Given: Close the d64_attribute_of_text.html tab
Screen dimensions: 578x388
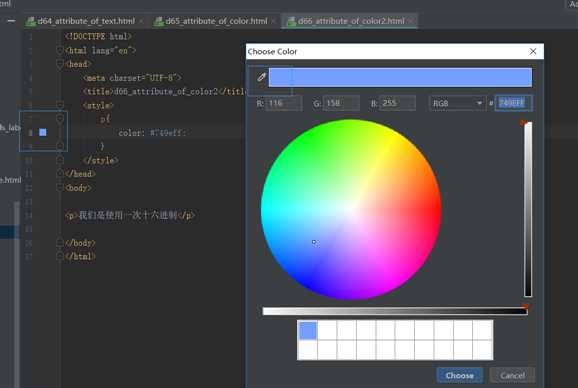Looking at the screenshot, I should (x=141, y=21).
